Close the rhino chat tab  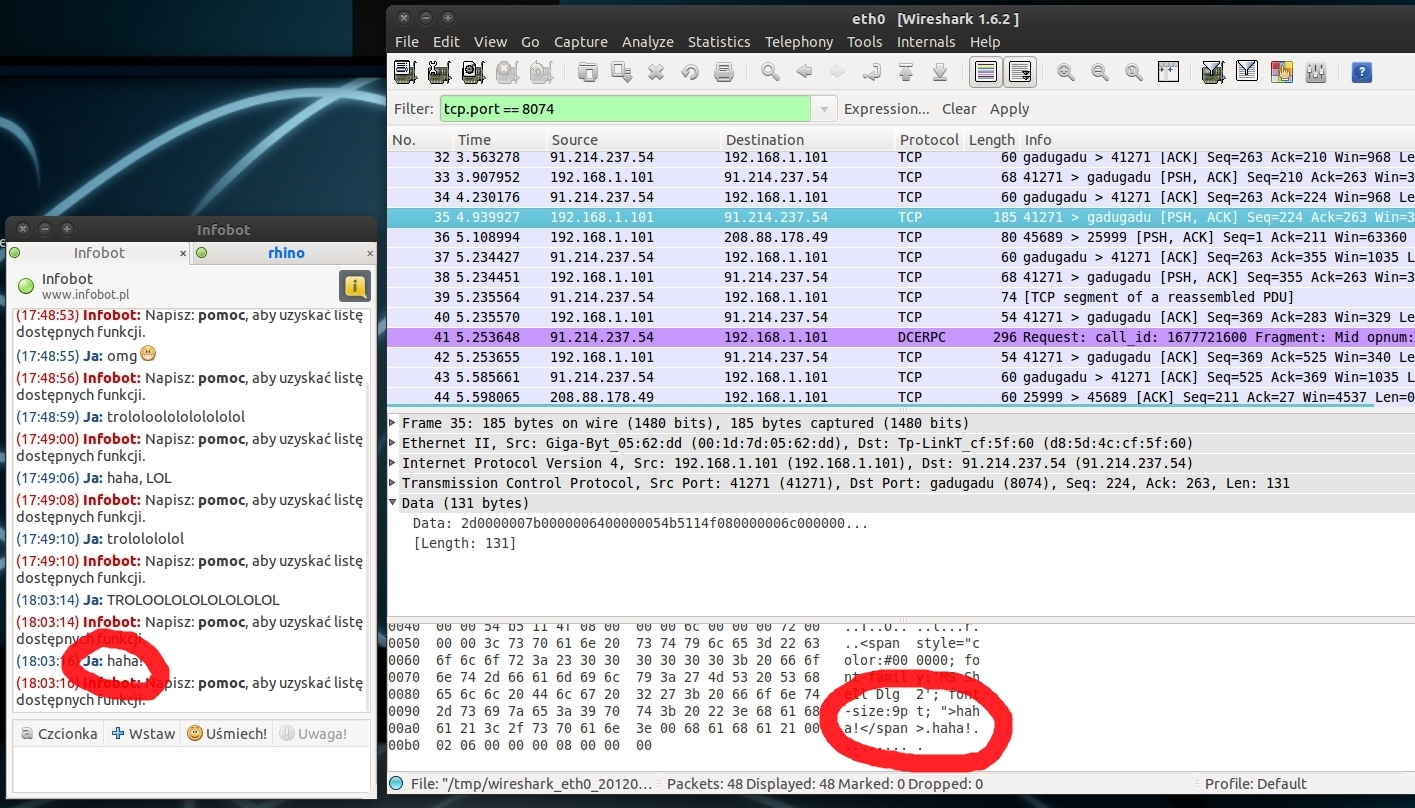tap(370, 254)
